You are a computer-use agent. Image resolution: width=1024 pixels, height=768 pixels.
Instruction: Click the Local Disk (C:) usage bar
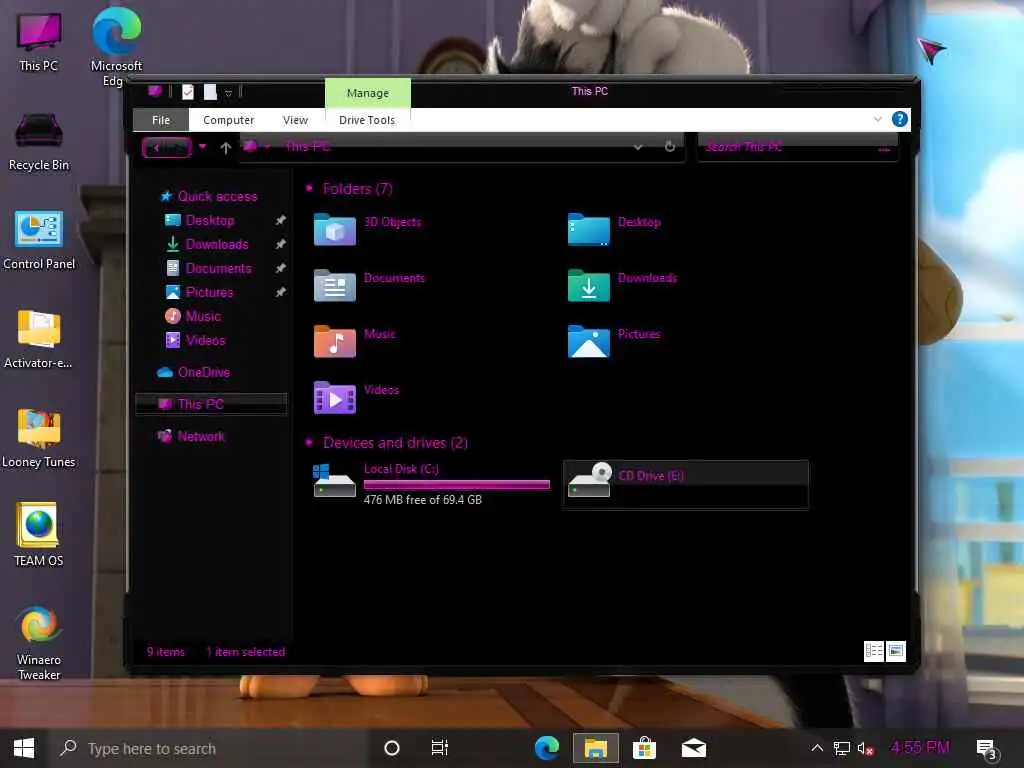point(457,485)
